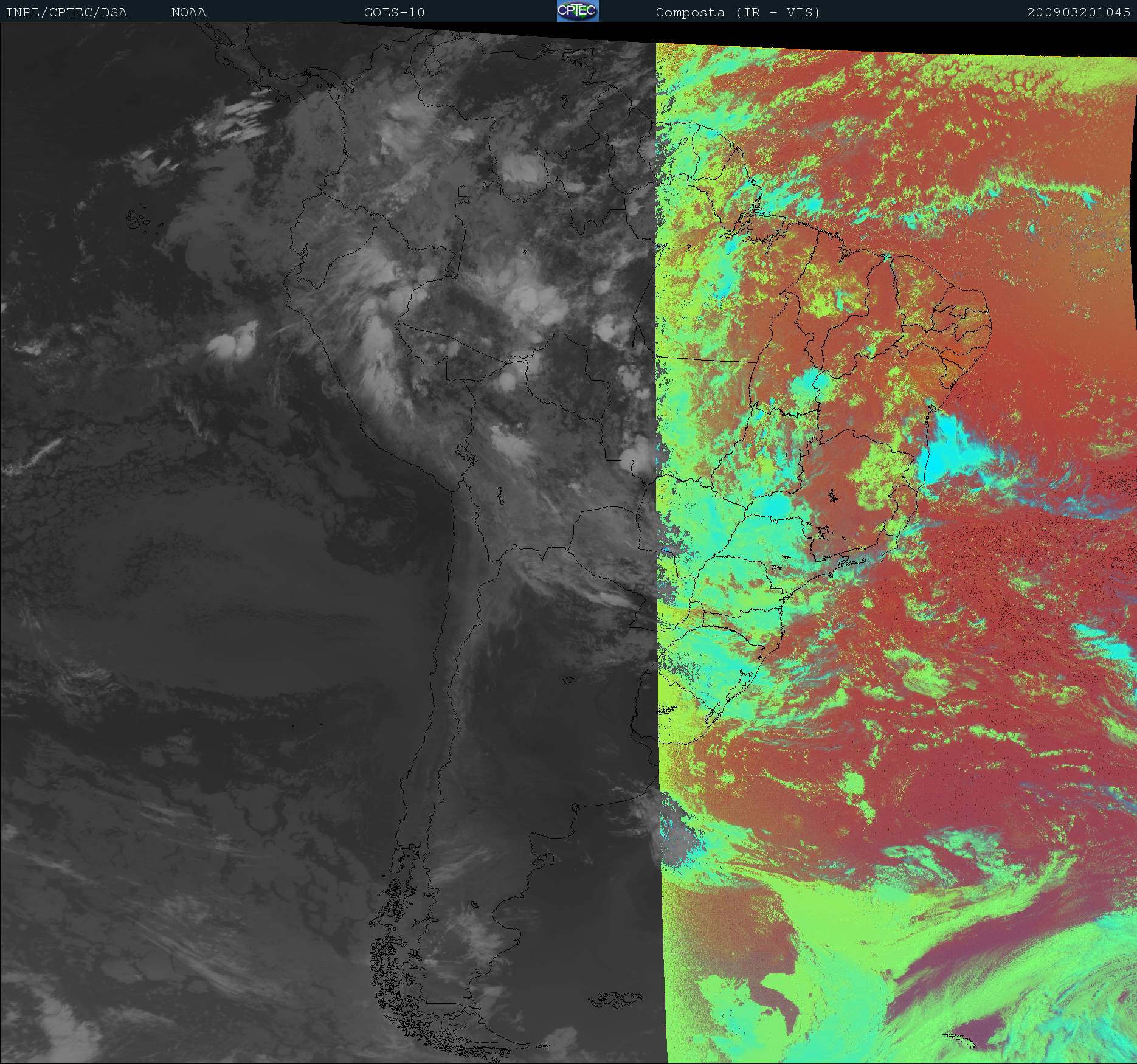Click the GOES-10 satellite label
The width and height of the screenshot is (1137, 1064).
(x=394, y=12)
